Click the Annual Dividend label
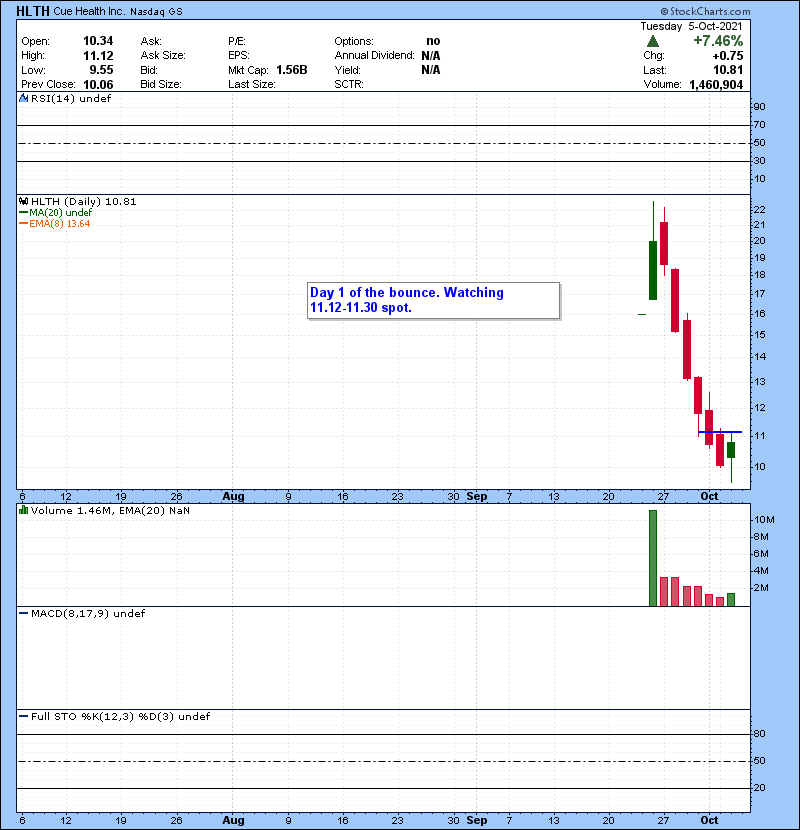 [374, 56]
